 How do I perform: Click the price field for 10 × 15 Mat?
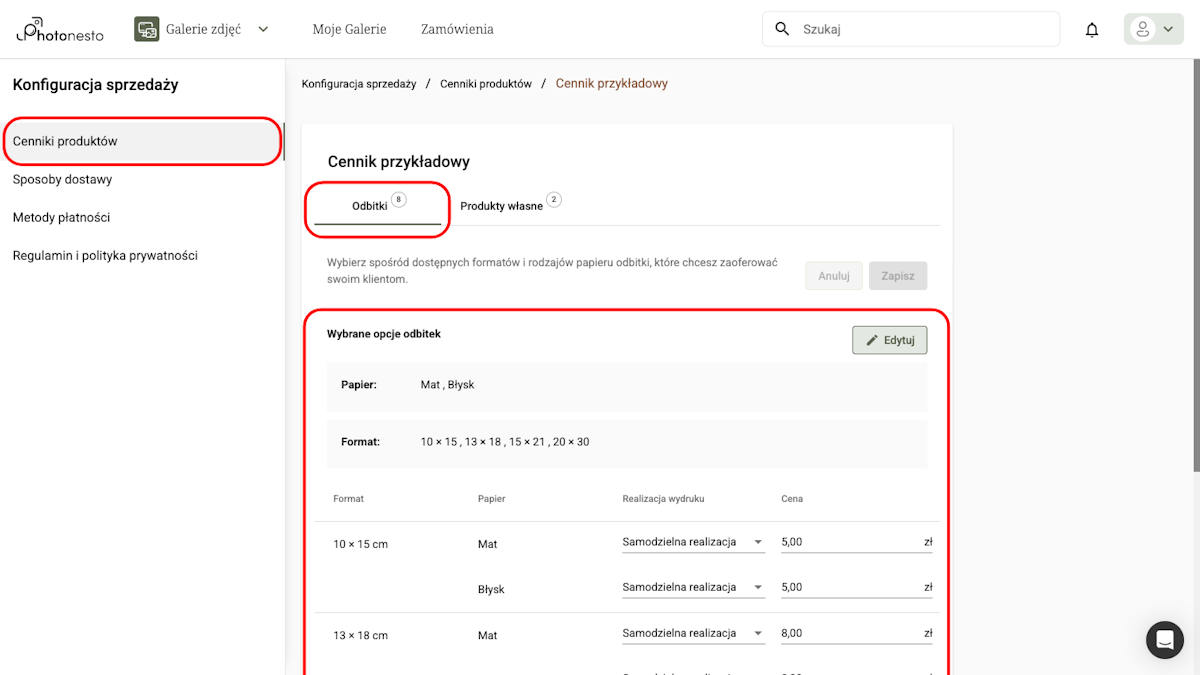850,542
